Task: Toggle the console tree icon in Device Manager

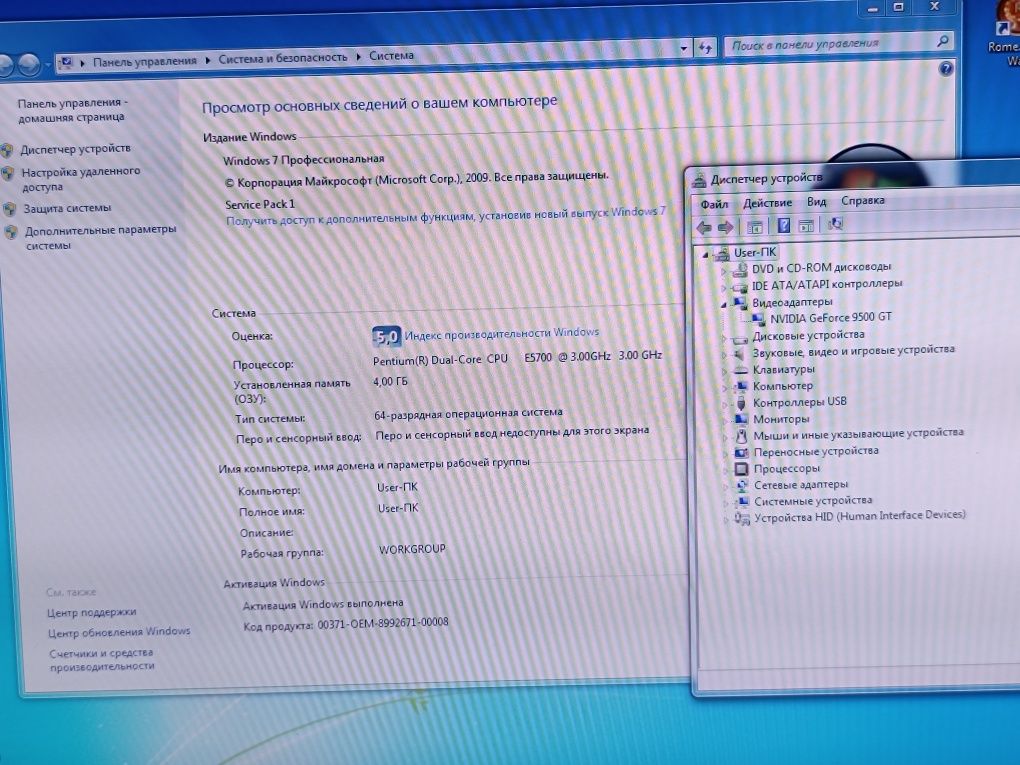Action: click(x=755, y=226)
